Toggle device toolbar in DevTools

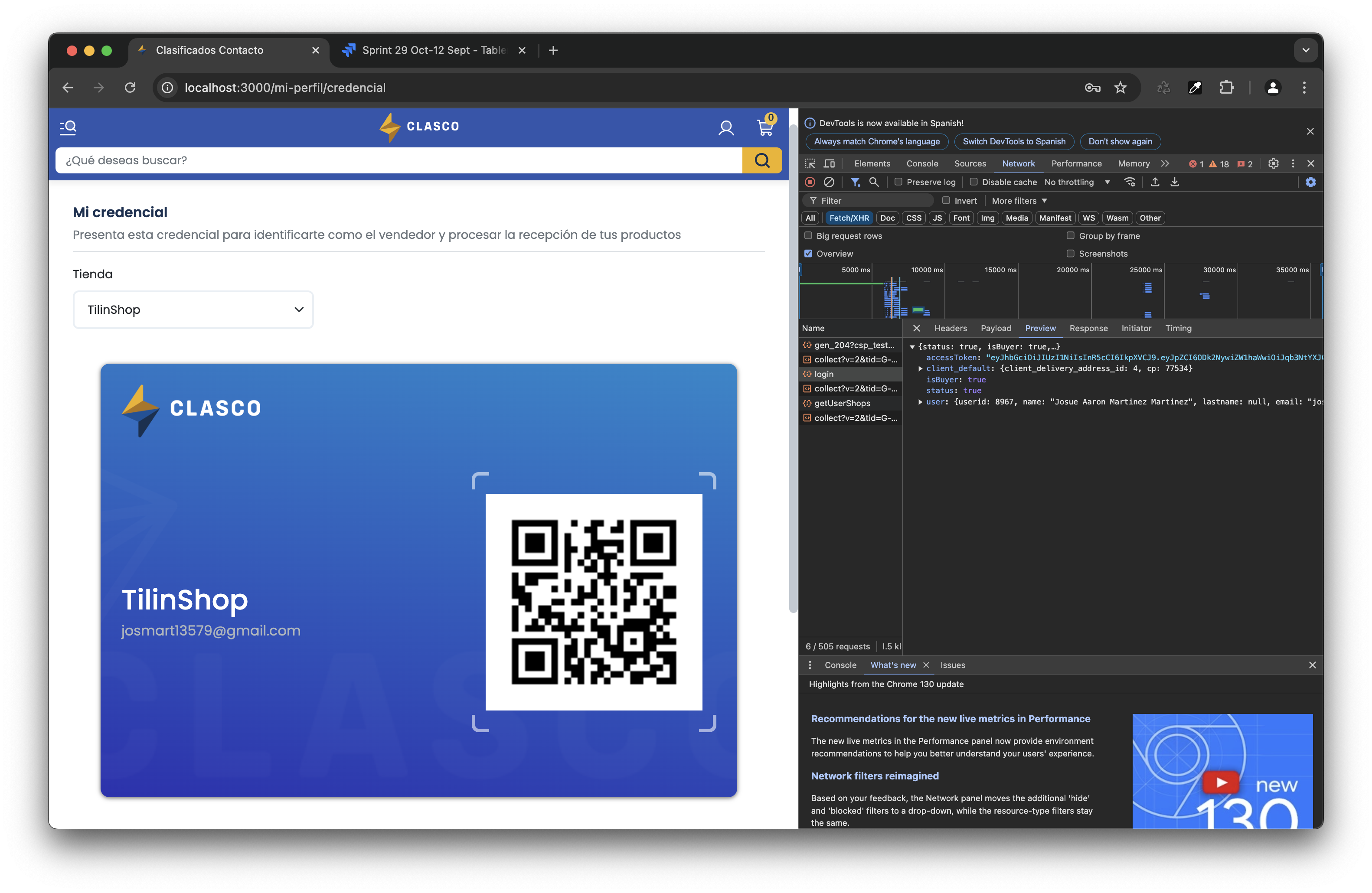830,163
